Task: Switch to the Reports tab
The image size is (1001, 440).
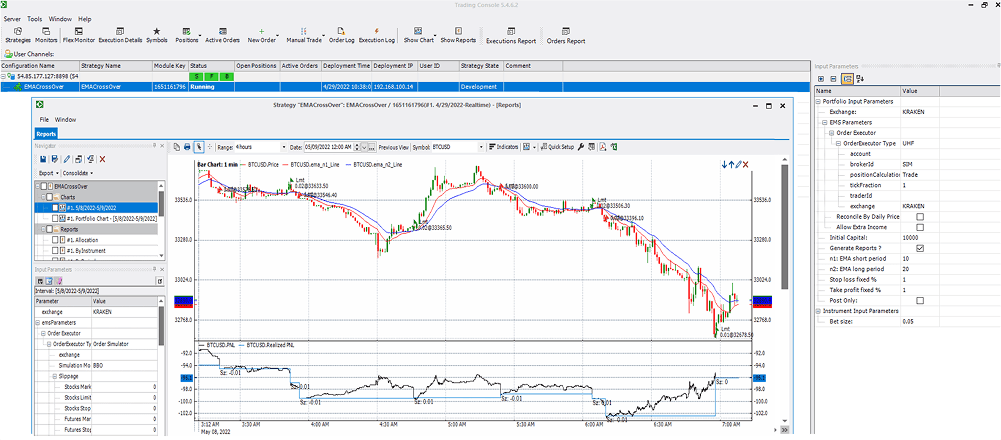Action: coord(46,132)
